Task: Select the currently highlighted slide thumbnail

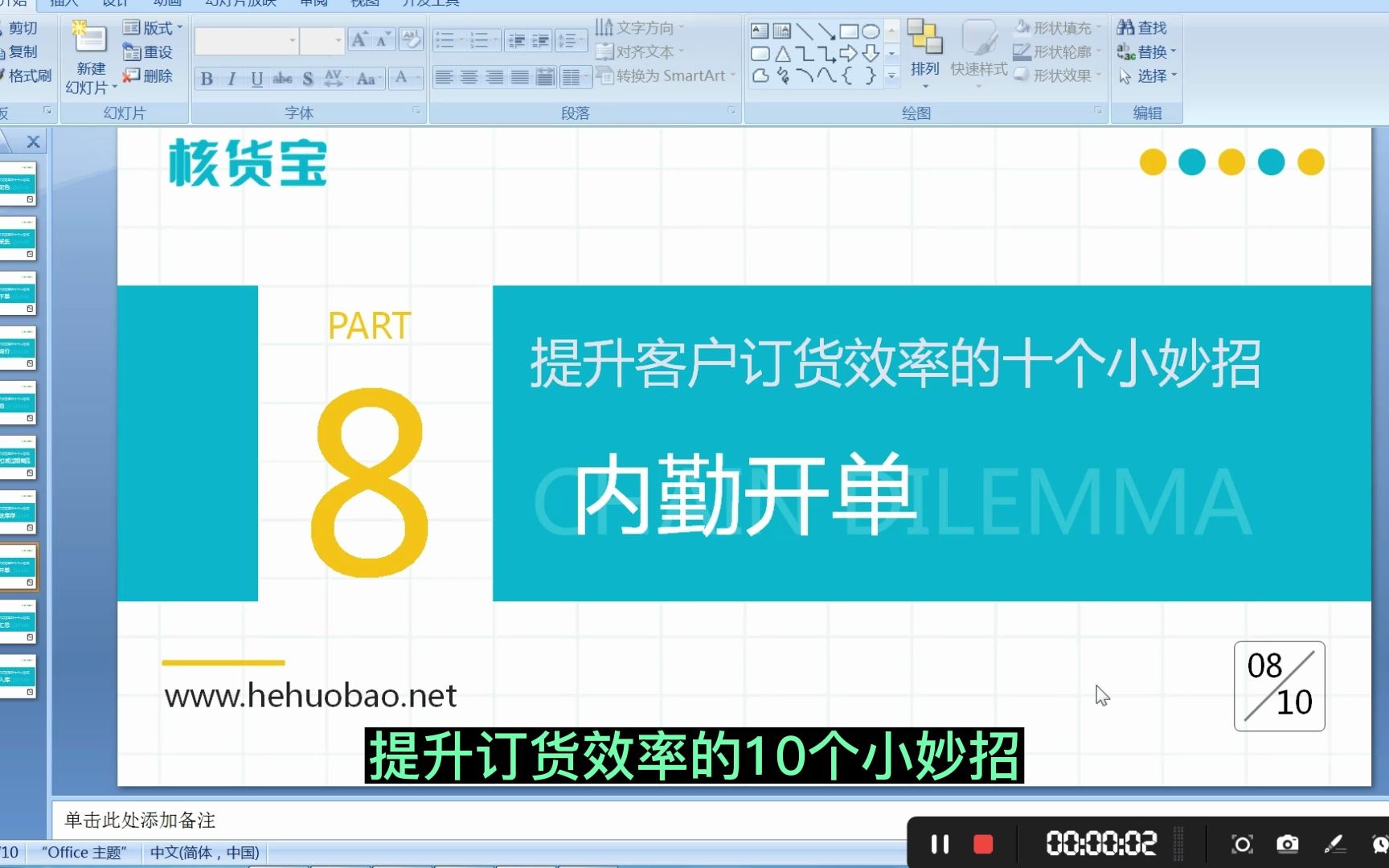Action: pos(18,567)
